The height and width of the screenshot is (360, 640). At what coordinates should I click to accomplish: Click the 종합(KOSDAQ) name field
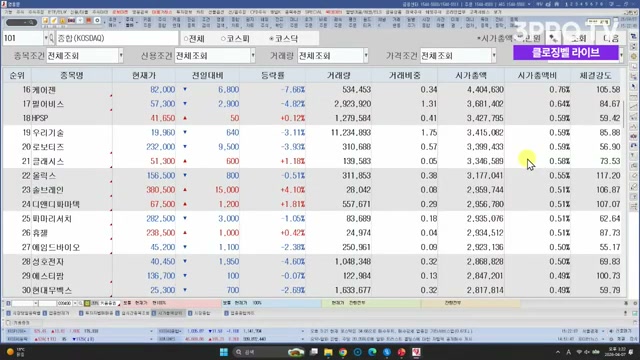click(117, 38)
